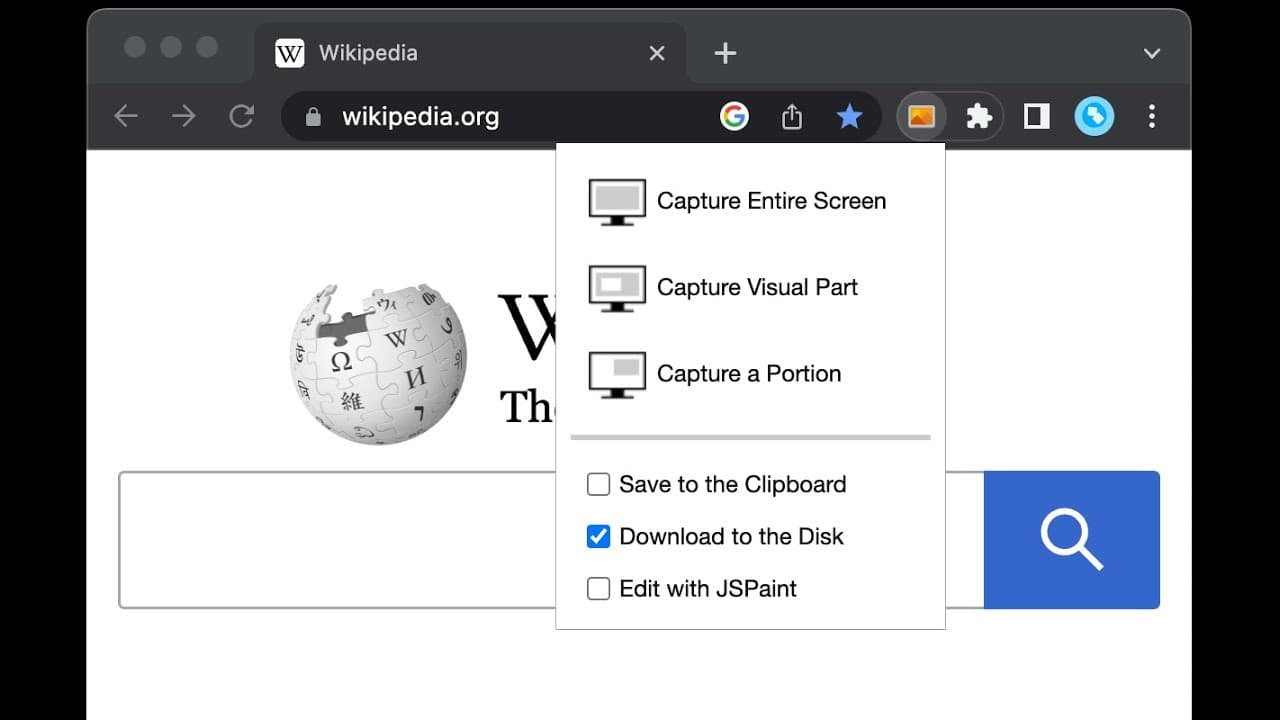The image size is (1280, 720).
Task: Open the Chrome three-dot menu
Action: click(1152, 117)
